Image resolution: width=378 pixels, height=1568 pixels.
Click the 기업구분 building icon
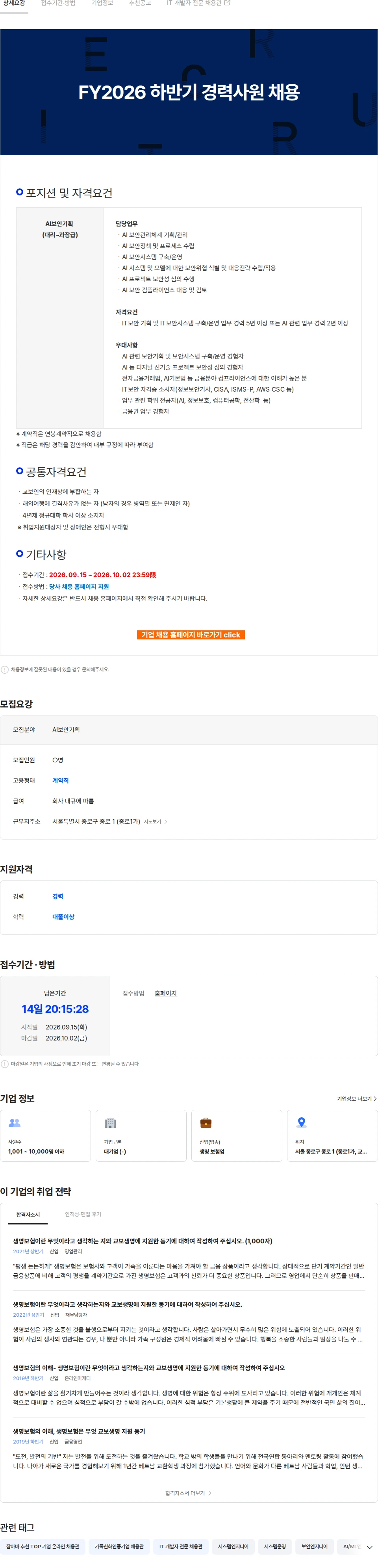pos(110,1123)
